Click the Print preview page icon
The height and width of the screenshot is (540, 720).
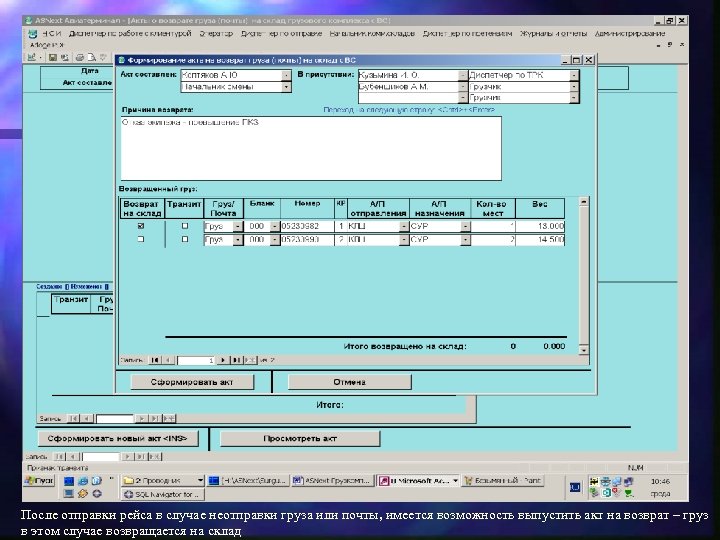pos(91,57)
